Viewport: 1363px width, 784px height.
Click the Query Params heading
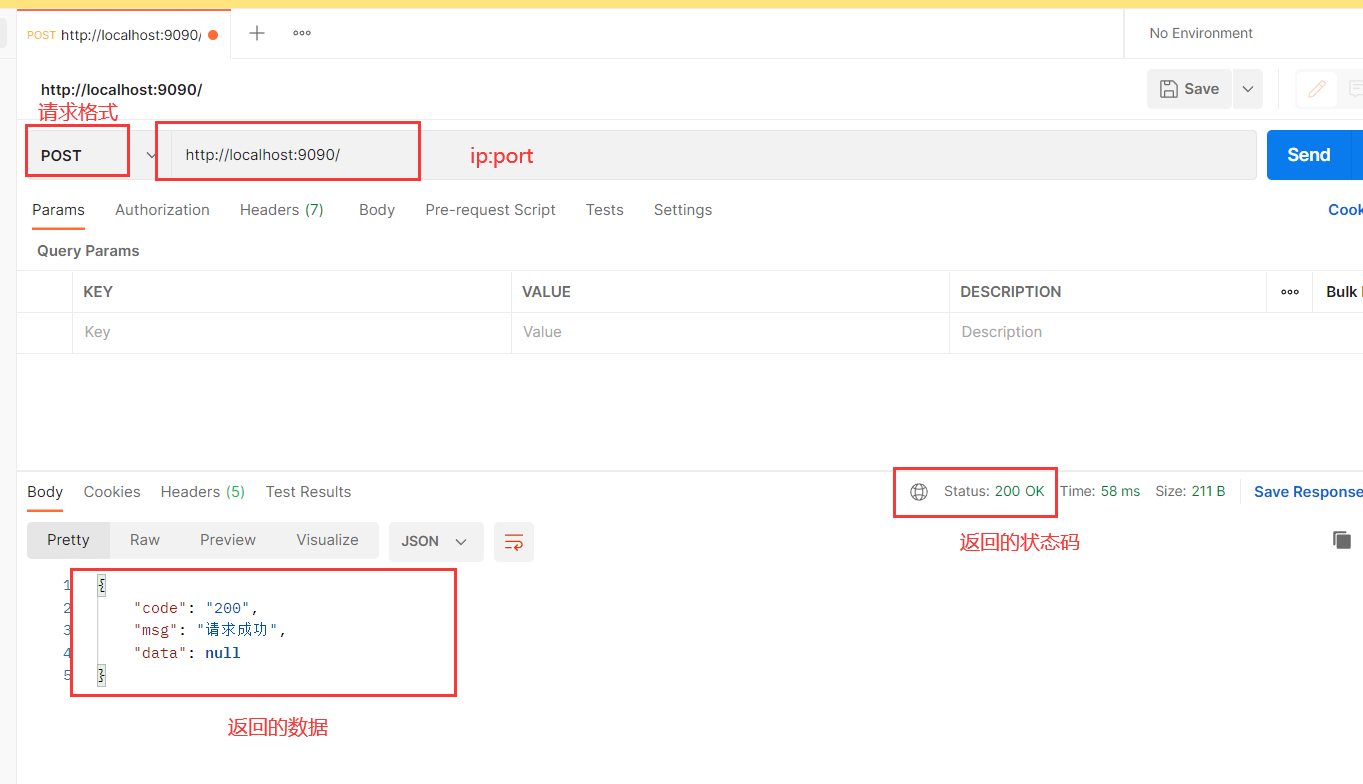tap(88, 251)
